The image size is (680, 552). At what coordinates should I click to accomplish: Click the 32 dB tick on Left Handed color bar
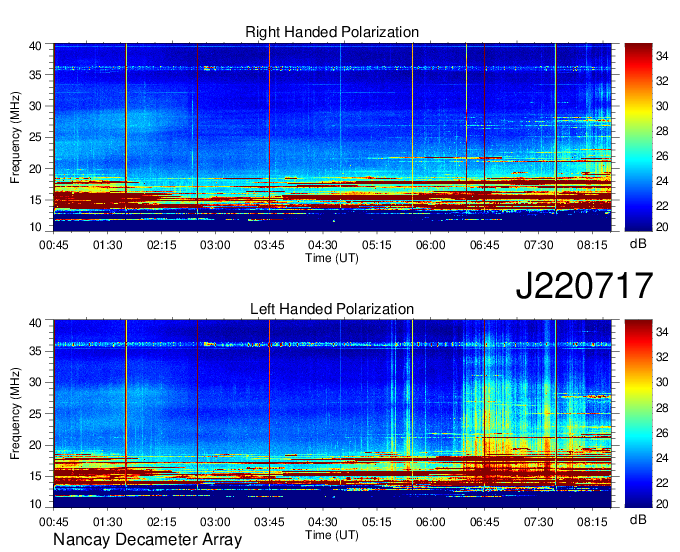[662, 357]
